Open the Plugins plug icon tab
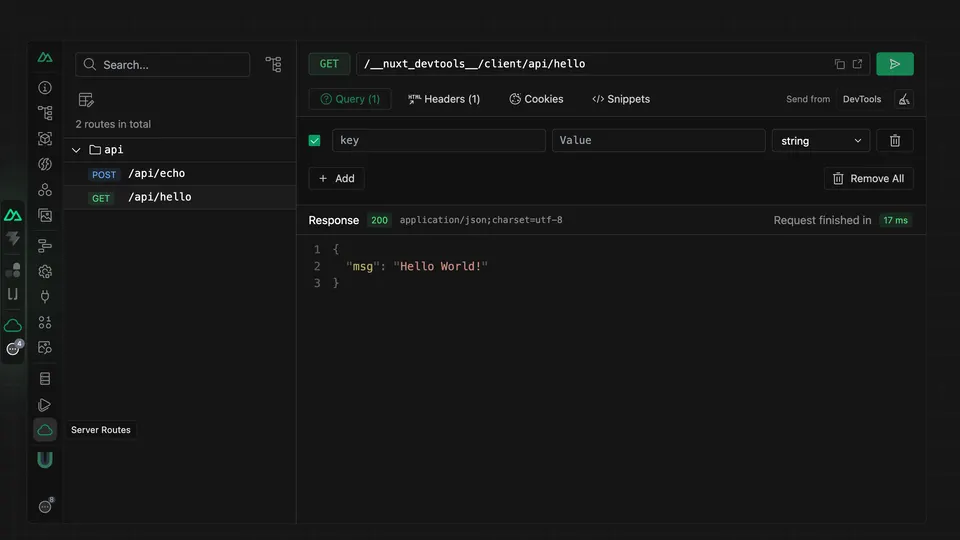This screenshot has width=960, height=540. click(45, 297)
